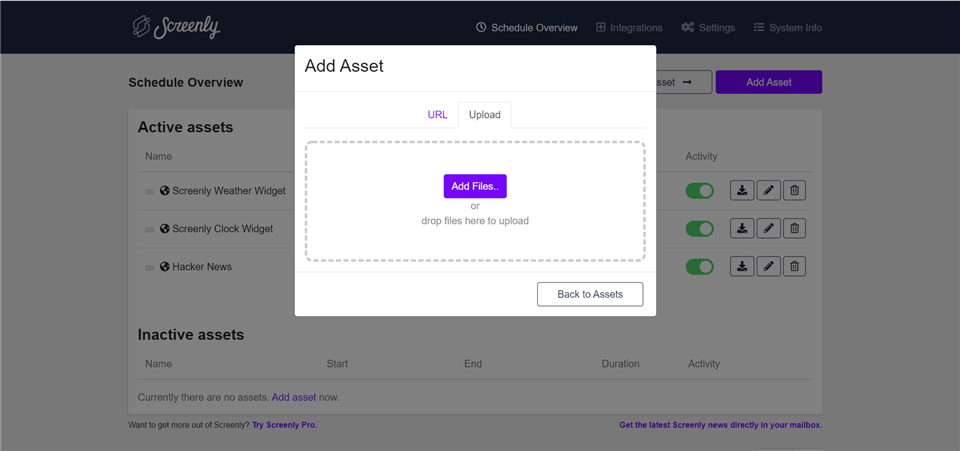Disable the Screenly Weather Widget activity toggle

tap(699, 191)
